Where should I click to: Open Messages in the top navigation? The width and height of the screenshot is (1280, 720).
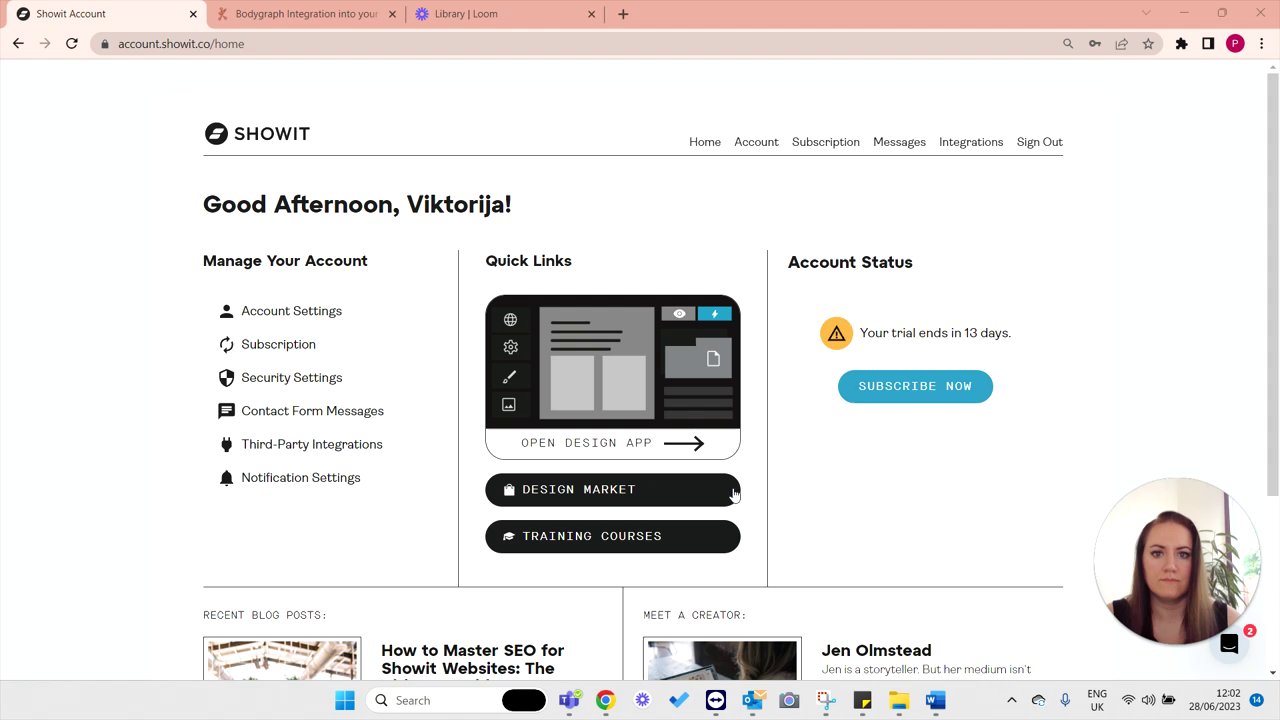point(899,142)
